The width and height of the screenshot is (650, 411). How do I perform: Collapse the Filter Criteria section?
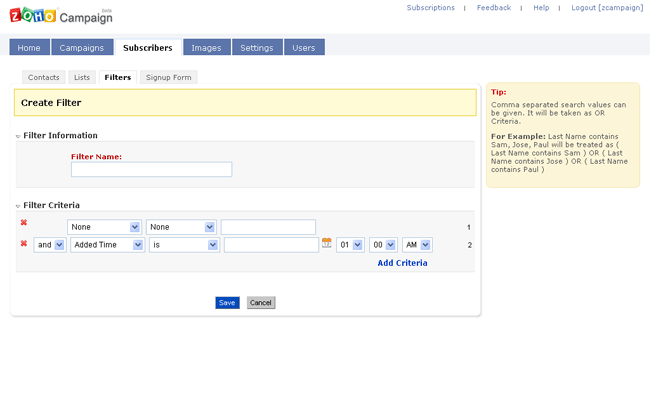click(x=18, y=206)
